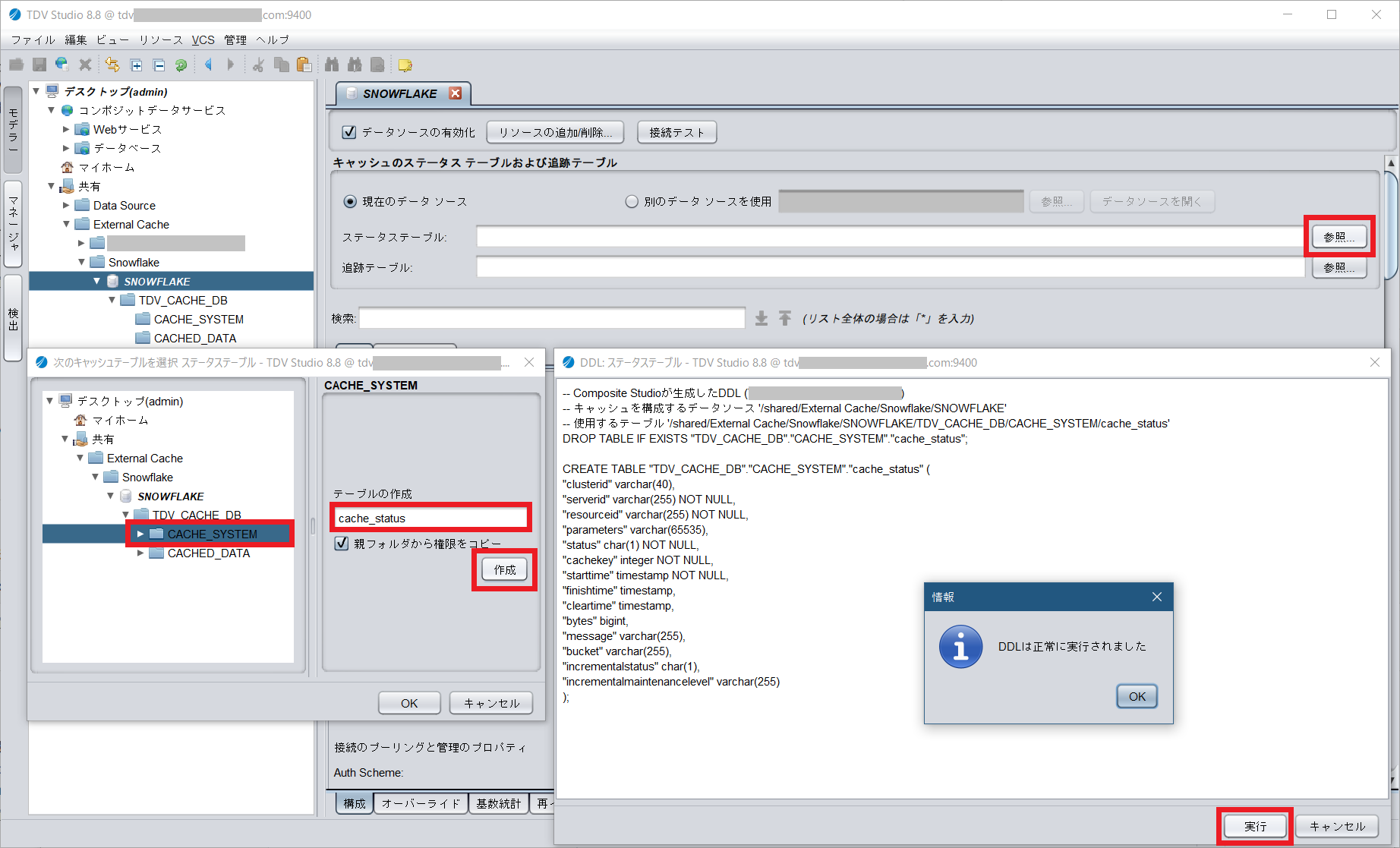
Task: Expand CACHE_SYSTEM in the table selection dialog
Action: pos(140,534)
